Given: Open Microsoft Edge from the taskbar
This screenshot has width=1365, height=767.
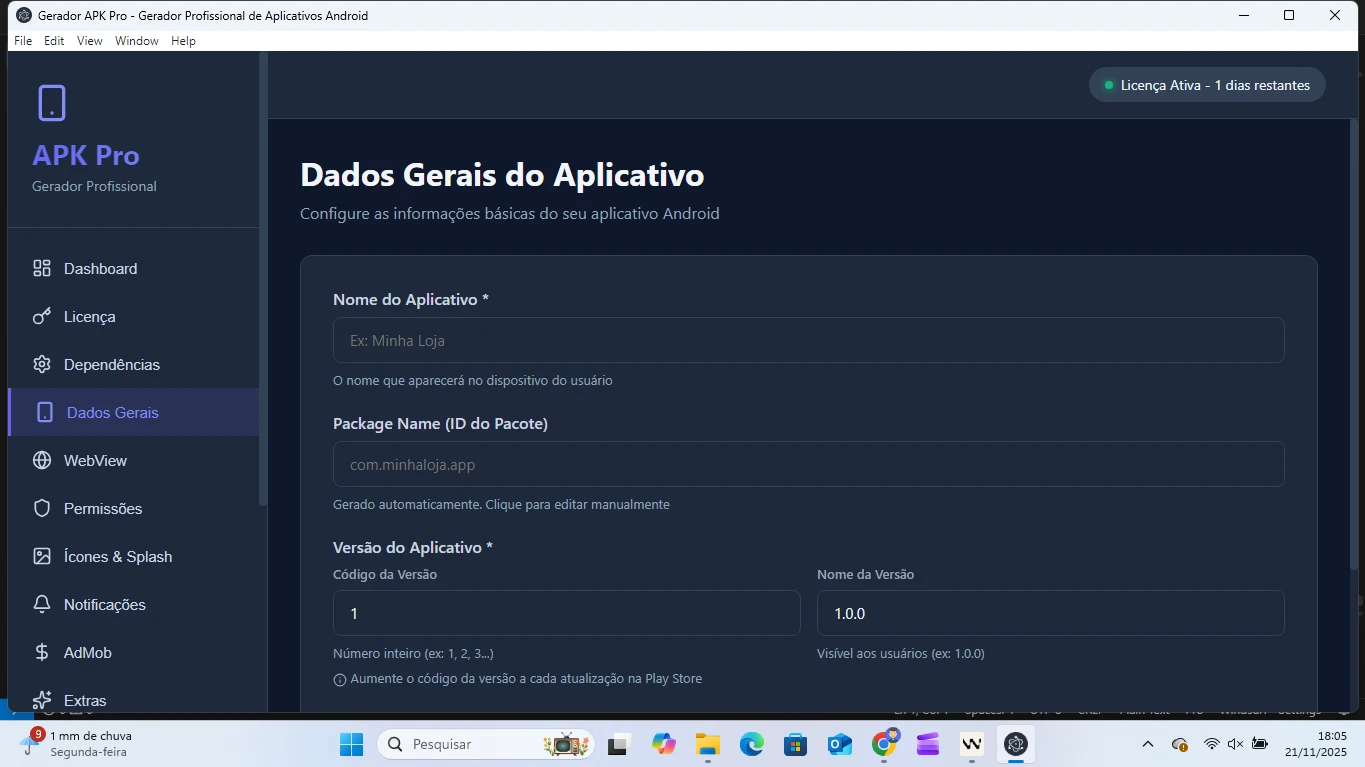Looking at the screenshot, I should click(x=751, y=744).
